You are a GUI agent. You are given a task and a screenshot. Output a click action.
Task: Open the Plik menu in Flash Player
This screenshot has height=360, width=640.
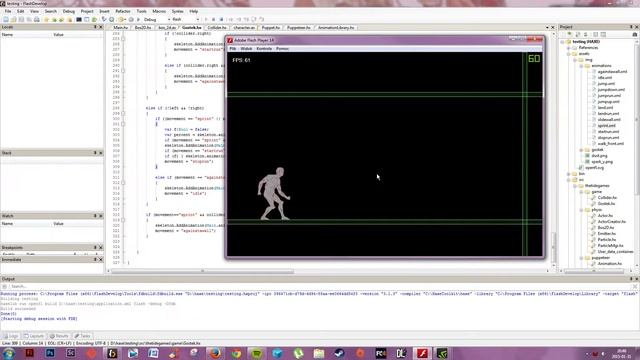click(x=233, y=49)
